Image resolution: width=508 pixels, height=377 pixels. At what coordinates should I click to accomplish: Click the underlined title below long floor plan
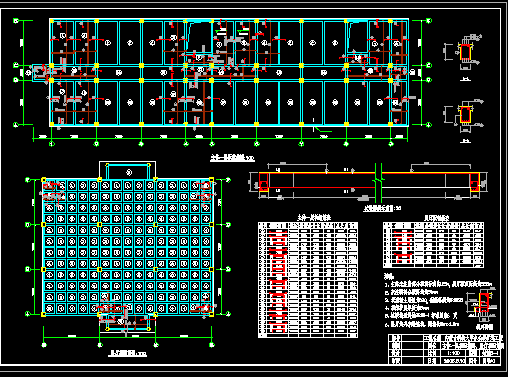[x=232, y=158]
